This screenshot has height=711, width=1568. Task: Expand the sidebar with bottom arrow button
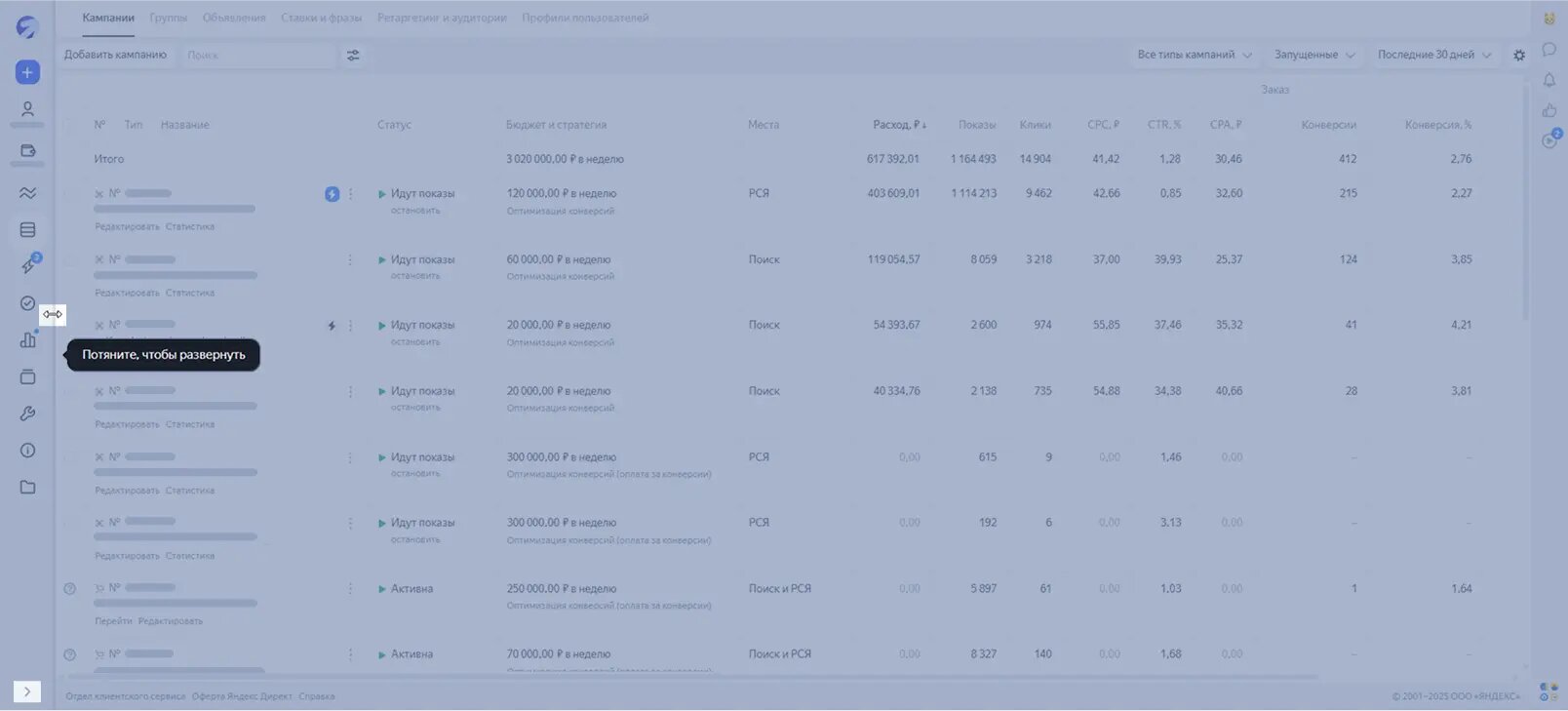pyautogui.click(x=27, y=691)
